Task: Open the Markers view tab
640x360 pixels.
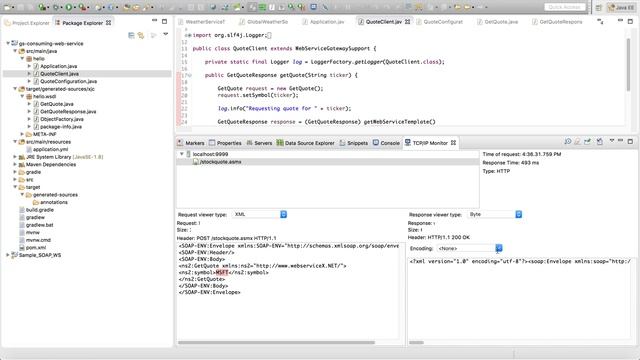Action: coord(191,143)
